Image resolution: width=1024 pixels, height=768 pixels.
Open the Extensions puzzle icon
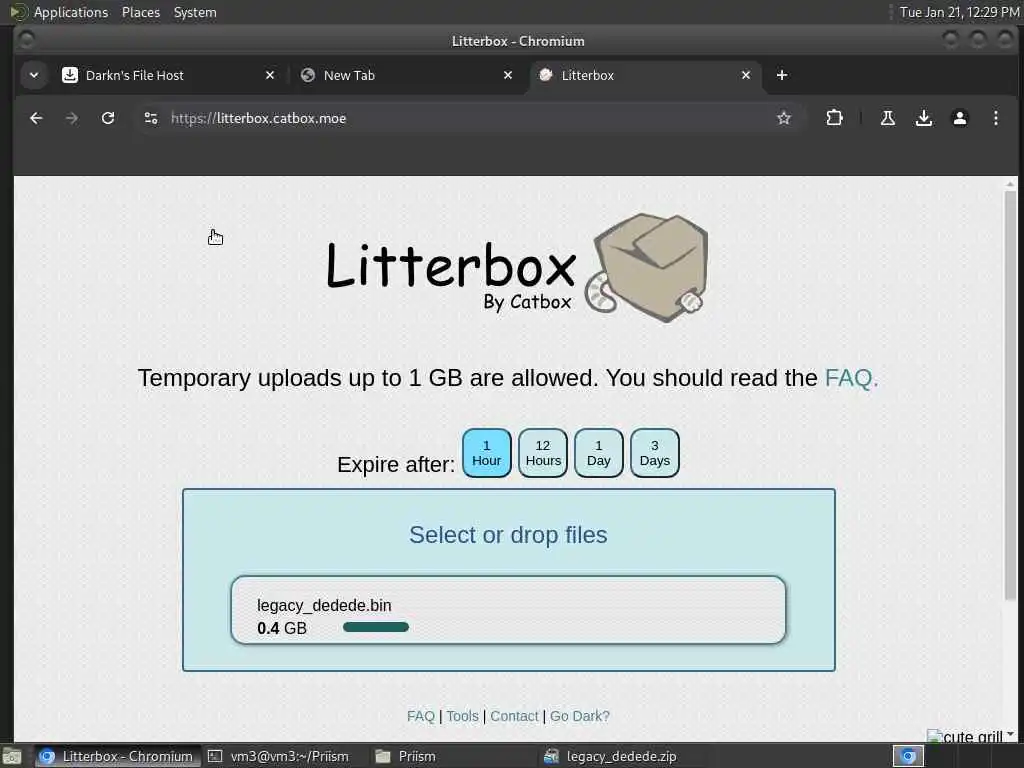[x=834, y=118]
